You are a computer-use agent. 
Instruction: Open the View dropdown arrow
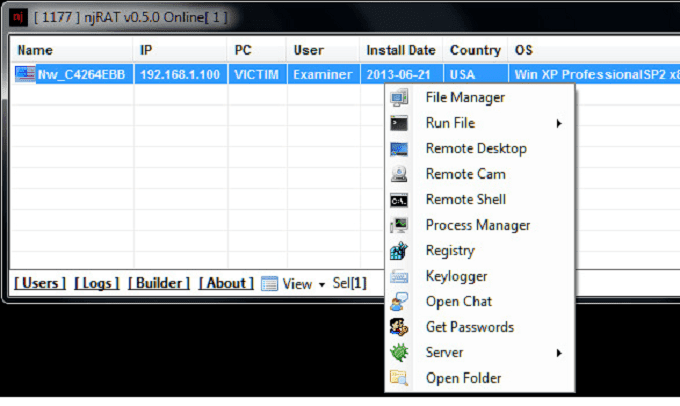point(322,285)
